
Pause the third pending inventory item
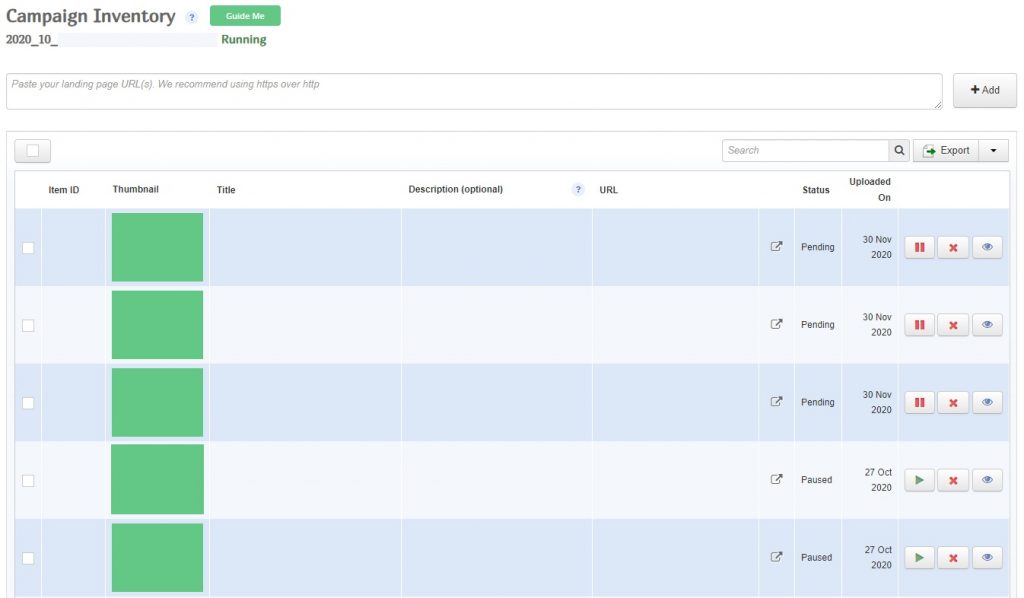(x=919, y=402)
